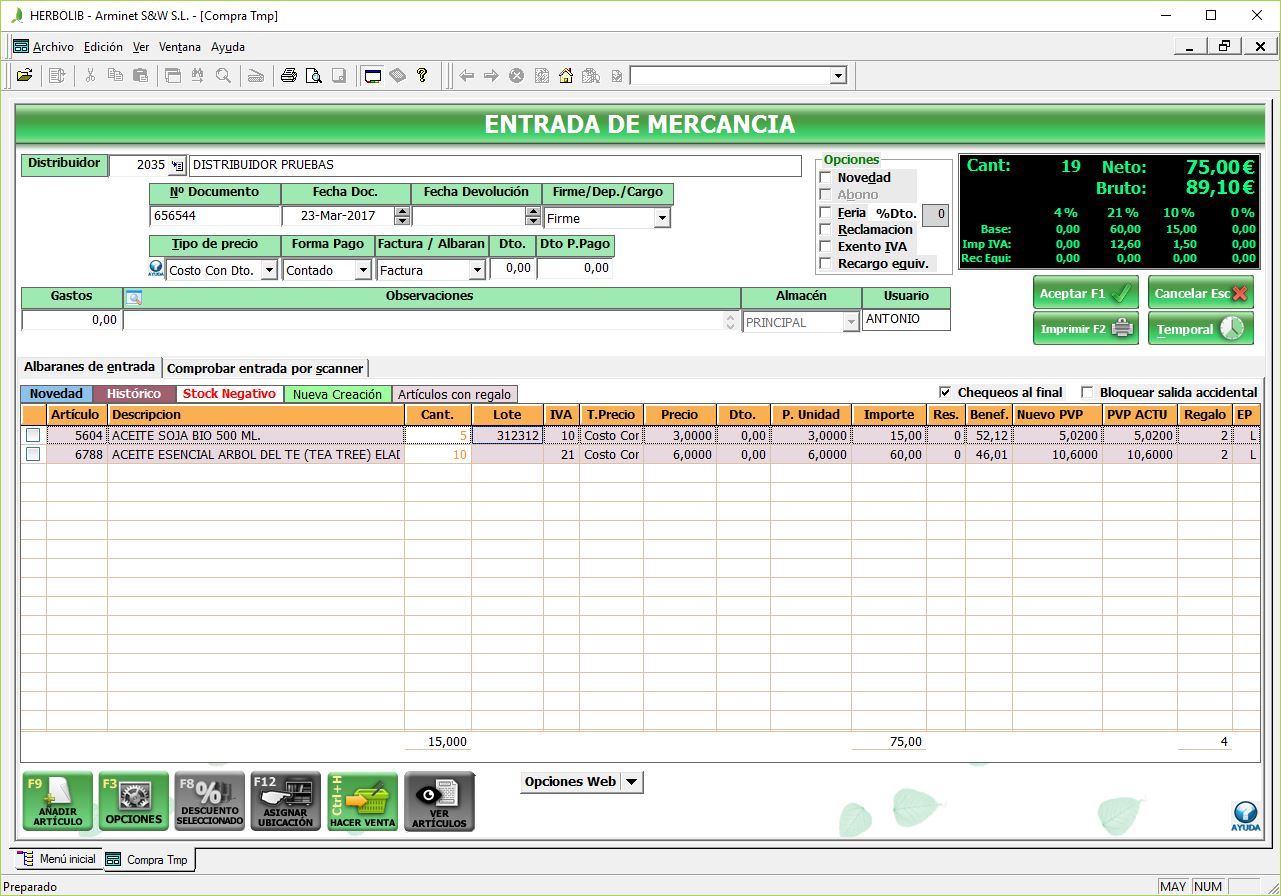
Task: Open the toolbar address combo box dropdown
Action: tap(838, 76)
